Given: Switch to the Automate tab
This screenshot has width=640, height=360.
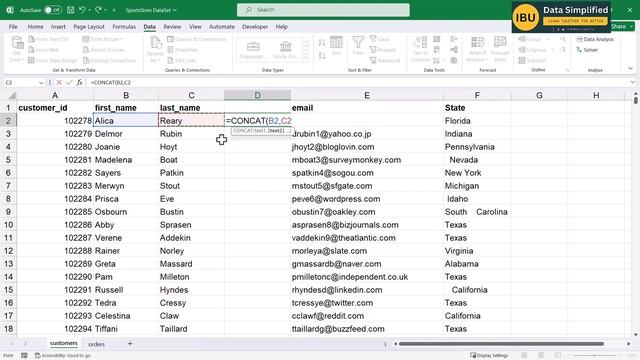Looking at the screenshot, I should pos(222,27).
